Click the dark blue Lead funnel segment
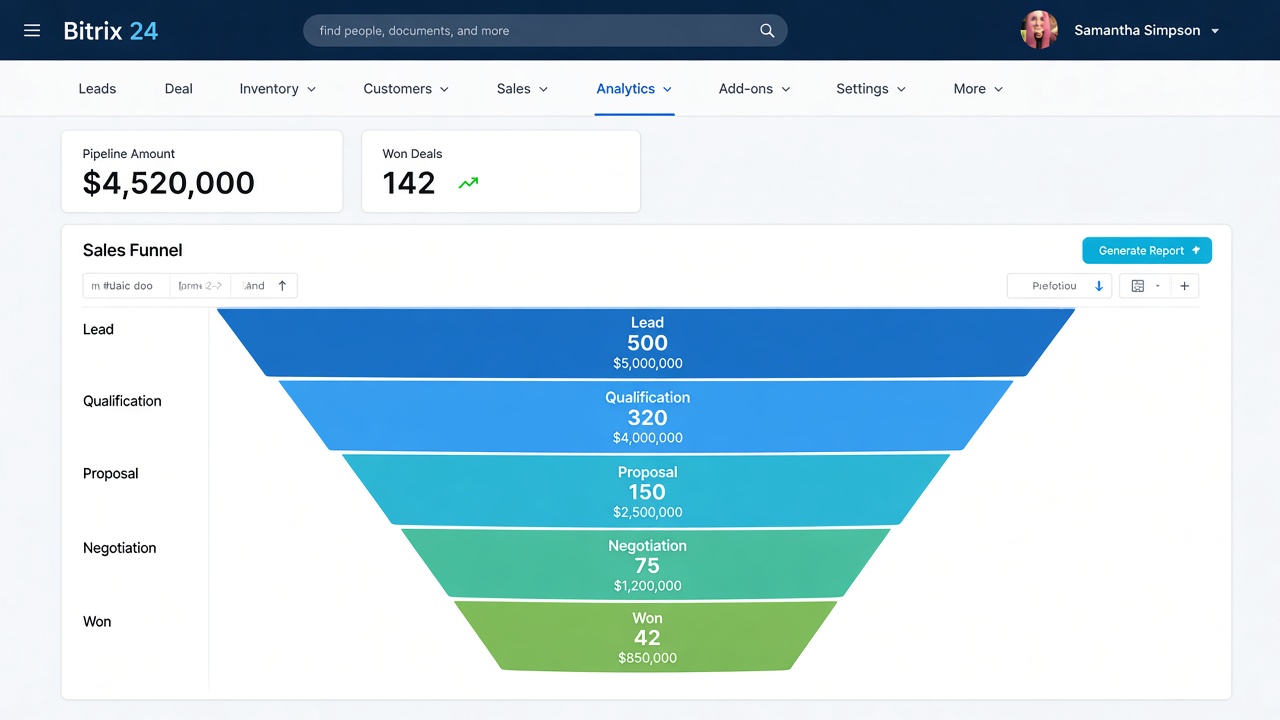1280x720 pixels. tap(646, 343)
